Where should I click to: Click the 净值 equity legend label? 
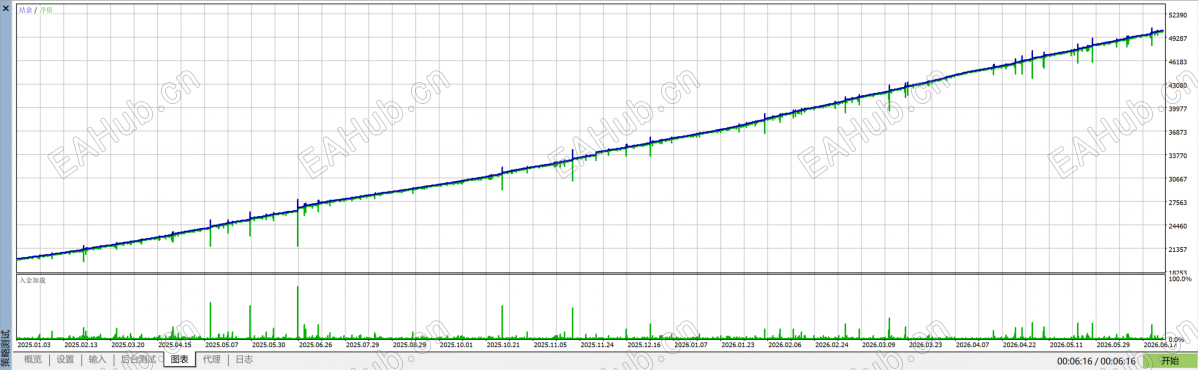click(x=46, y=10)
